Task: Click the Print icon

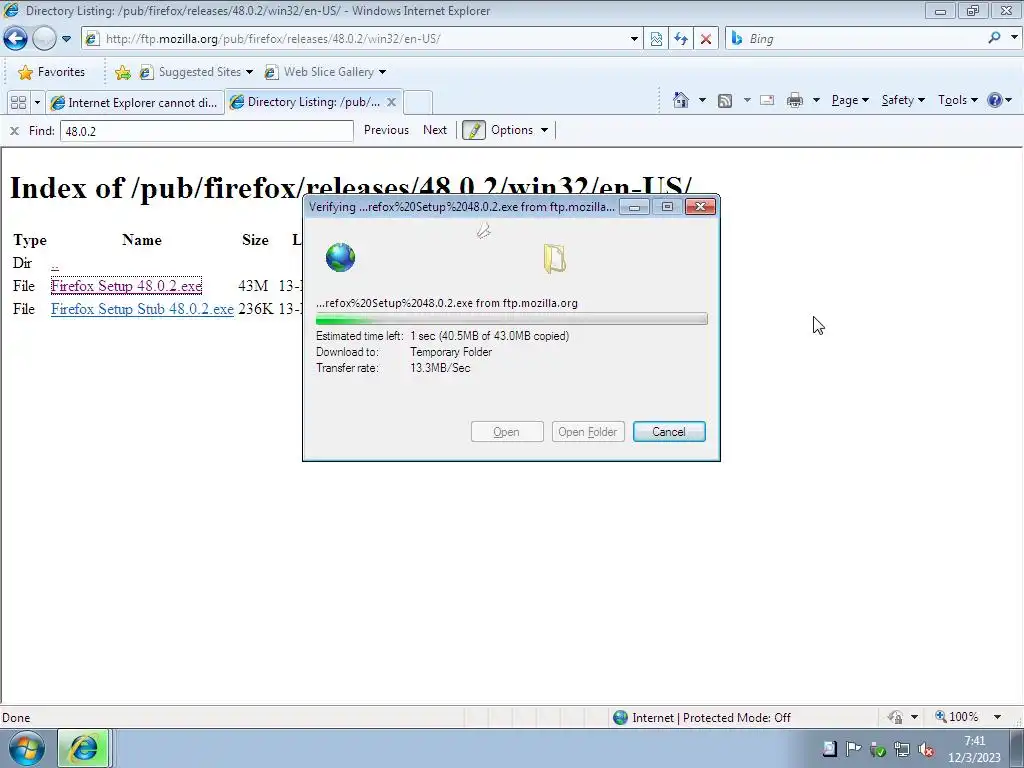Action: (795, 100)
